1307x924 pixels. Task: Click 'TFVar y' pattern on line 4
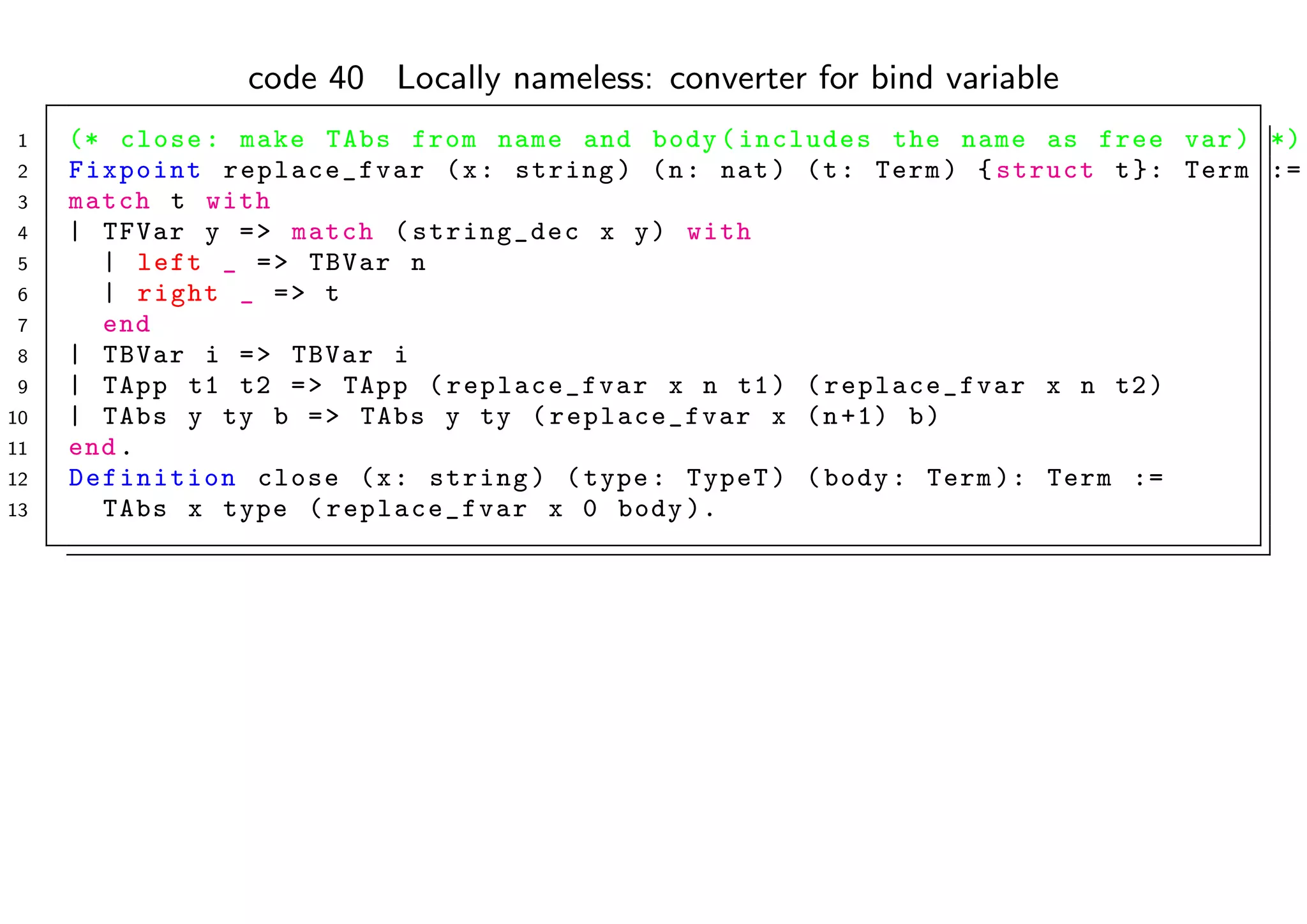point(161,232)
